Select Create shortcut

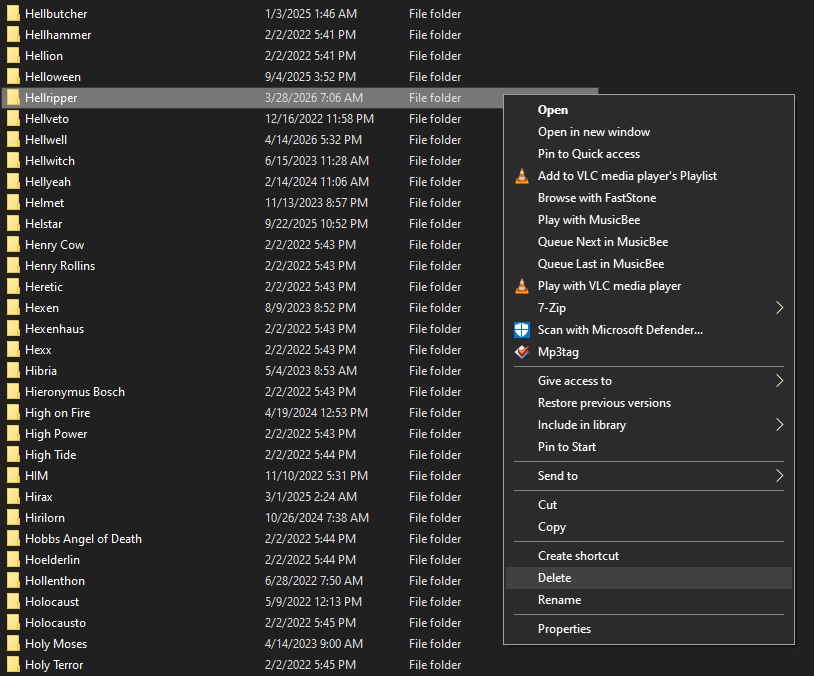click(578, 556)
